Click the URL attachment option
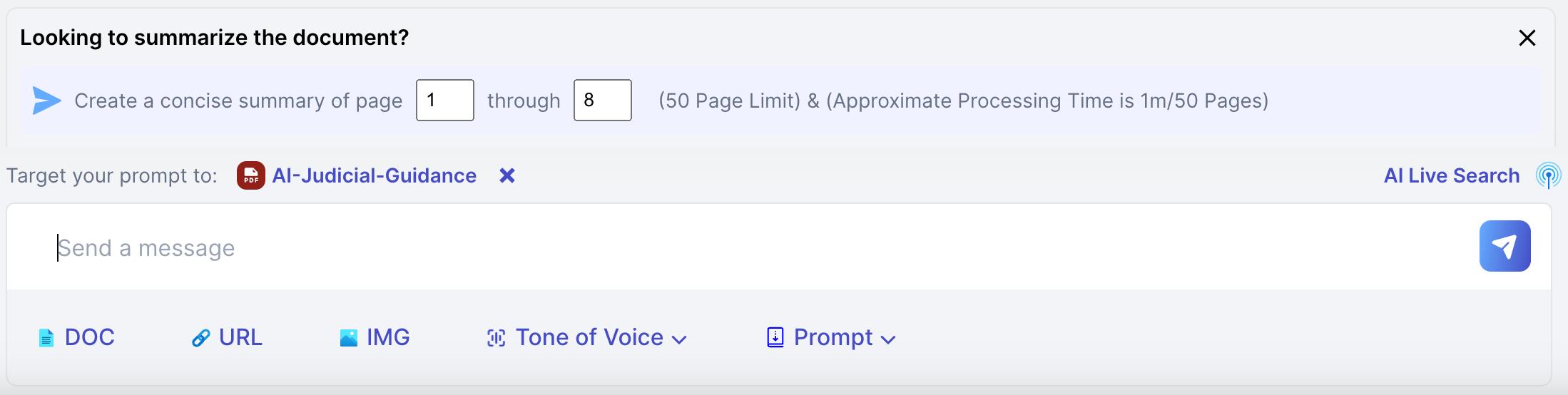The height and width of the screenshot is (395, 1568). click(227, 337)
